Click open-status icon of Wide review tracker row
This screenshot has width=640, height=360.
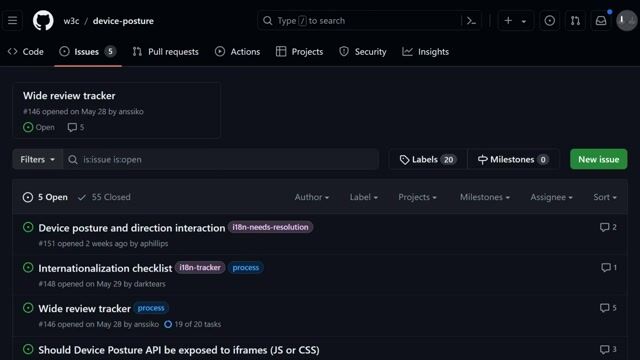click(x=28, y=308)
